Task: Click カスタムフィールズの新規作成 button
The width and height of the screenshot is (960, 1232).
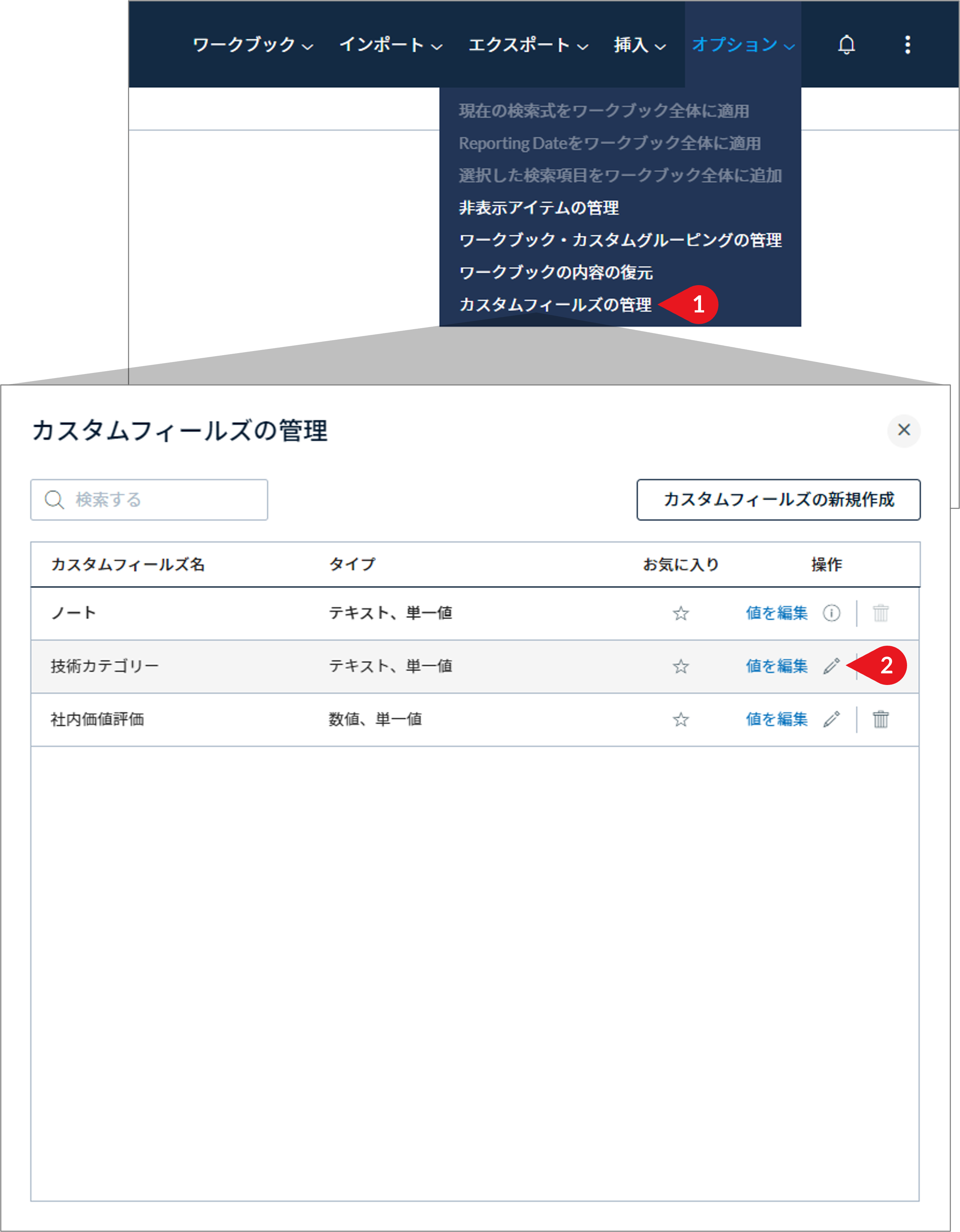Action: point(778,500)
